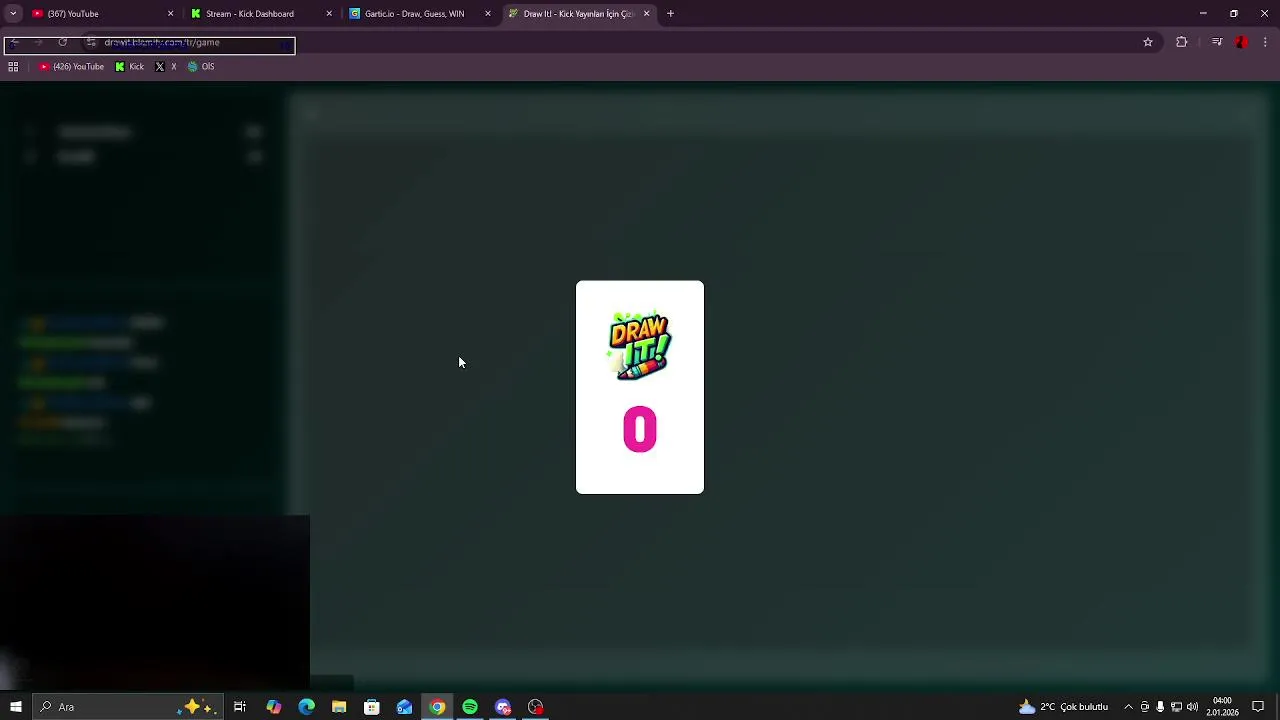Open the OIS bookmark

click(201, 67)
